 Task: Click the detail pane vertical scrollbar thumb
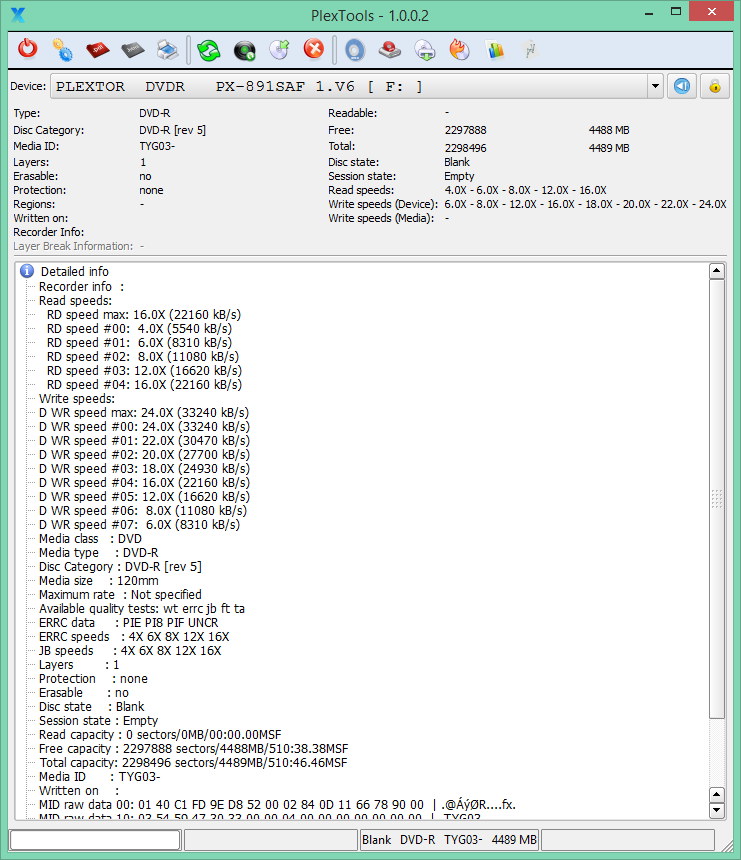tap(716, 499)
